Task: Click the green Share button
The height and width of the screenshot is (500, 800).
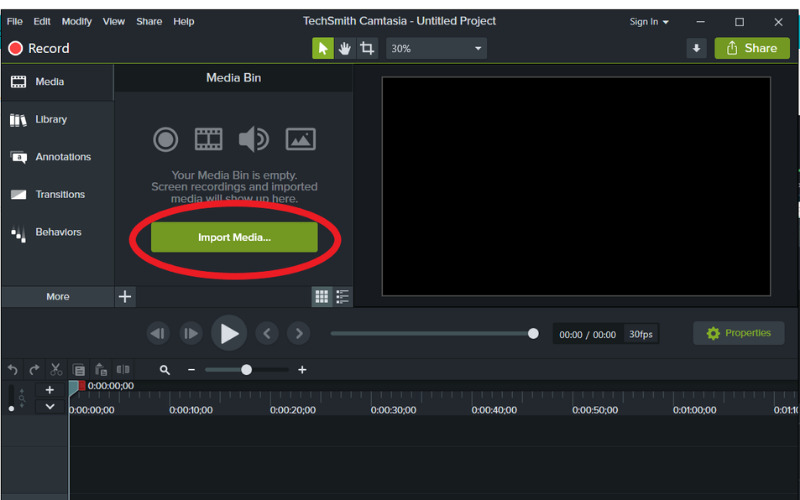Action: (x=752, y=48)
